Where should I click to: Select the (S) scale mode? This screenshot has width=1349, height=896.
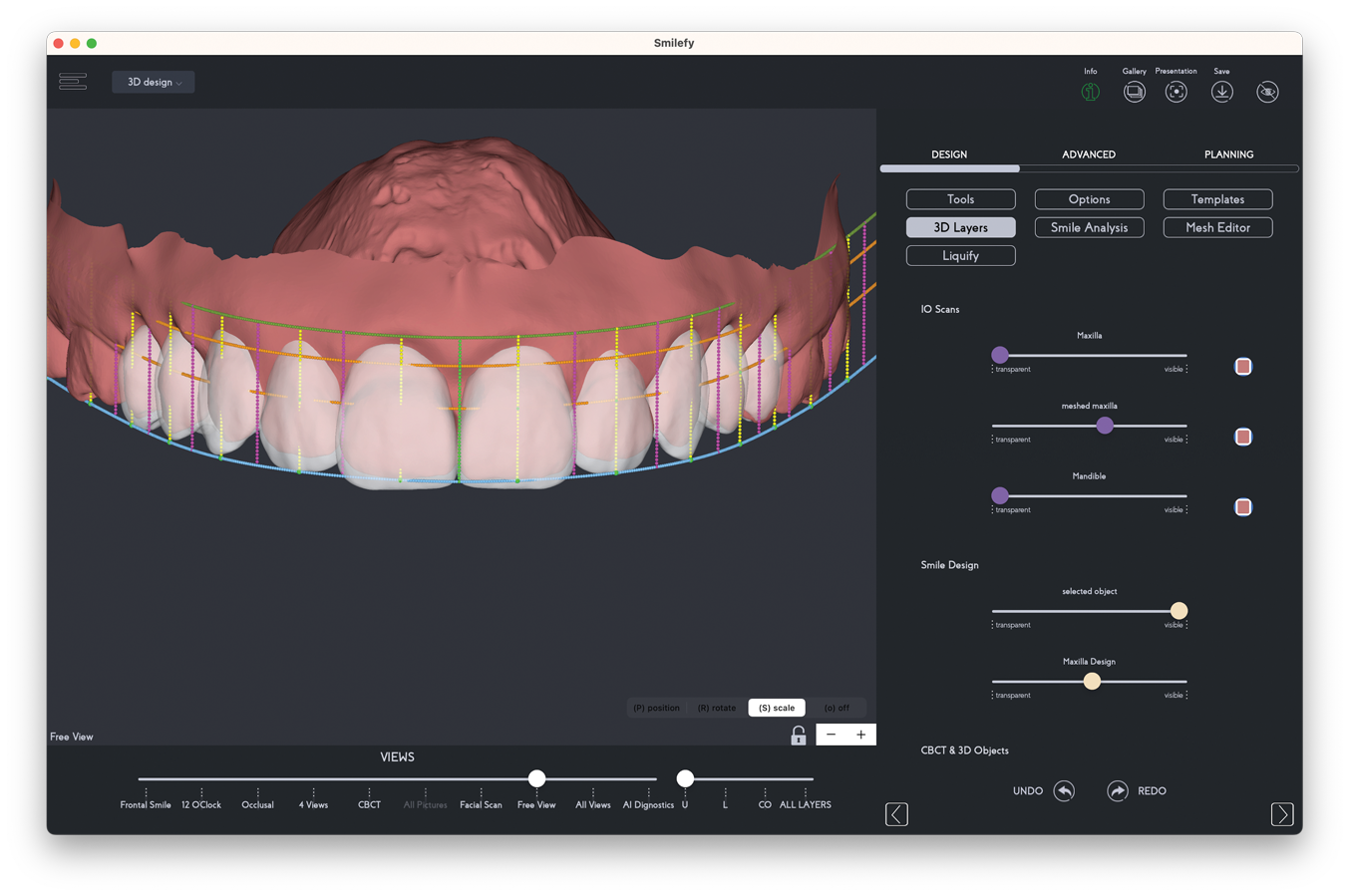click(776, 708)
